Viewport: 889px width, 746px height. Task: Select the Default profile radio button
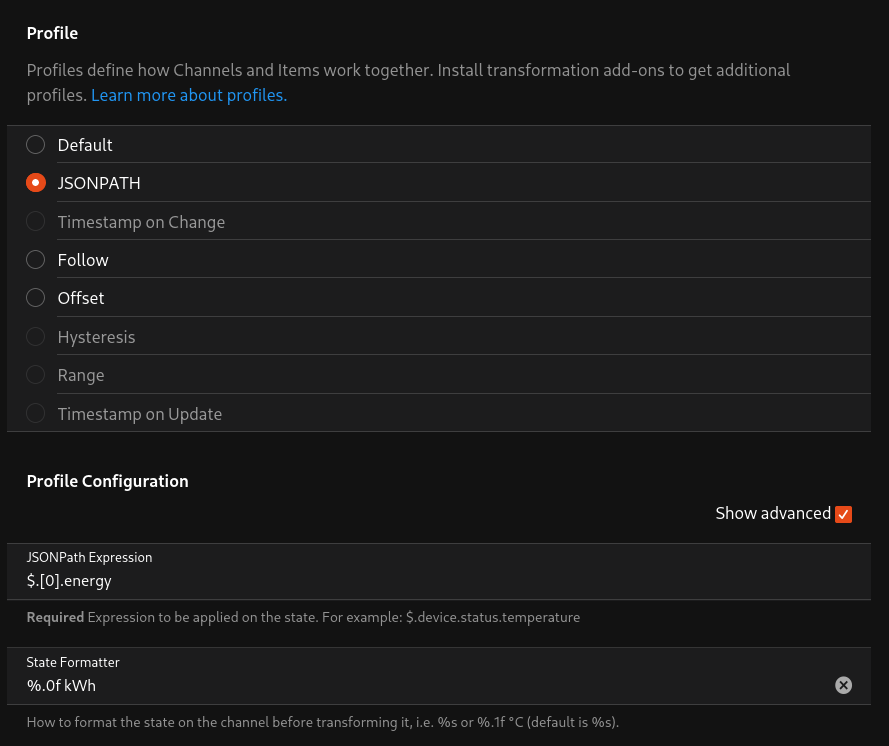click(x=35, y=145)
